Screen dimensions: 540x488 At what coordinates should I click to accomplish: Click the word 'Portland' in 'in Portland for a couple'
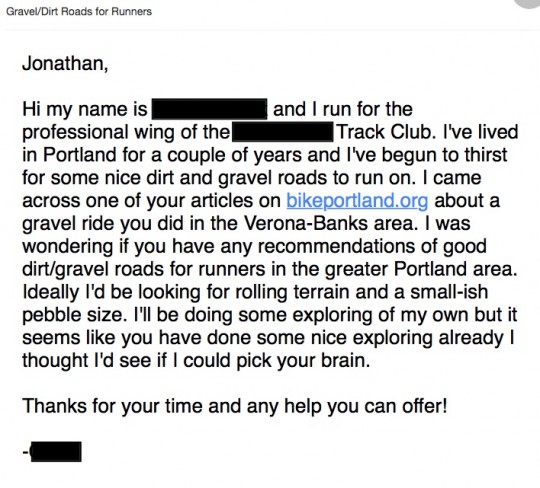coord(80,155)
